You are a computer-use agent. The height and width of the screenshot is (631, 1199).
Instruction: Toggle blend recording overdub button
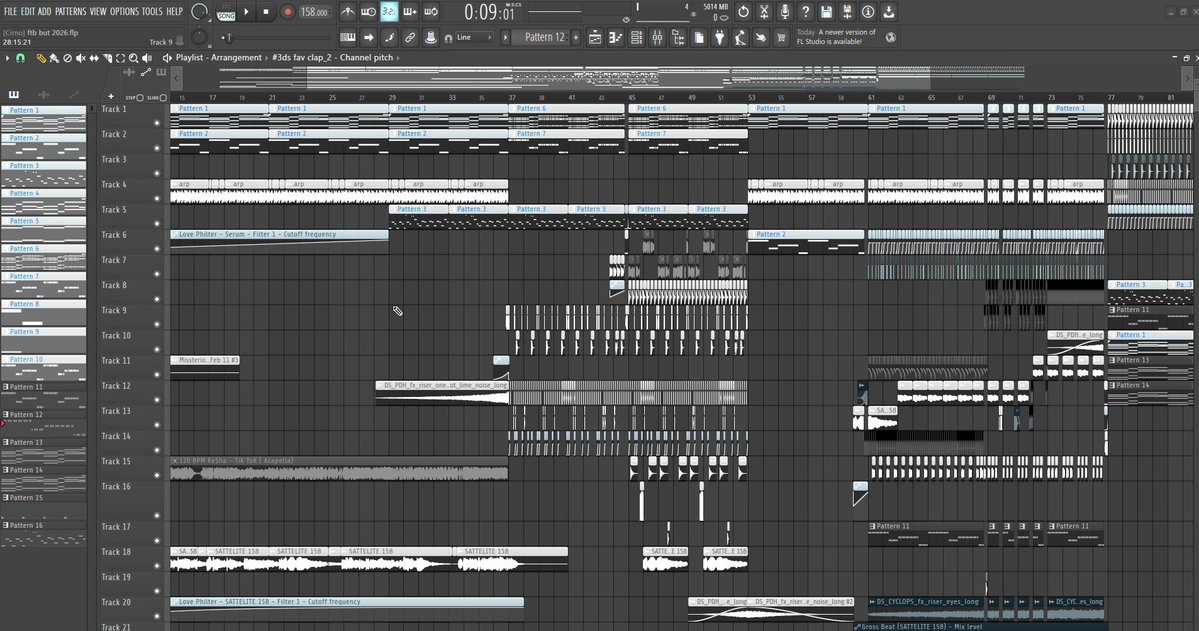pos(410,11)
